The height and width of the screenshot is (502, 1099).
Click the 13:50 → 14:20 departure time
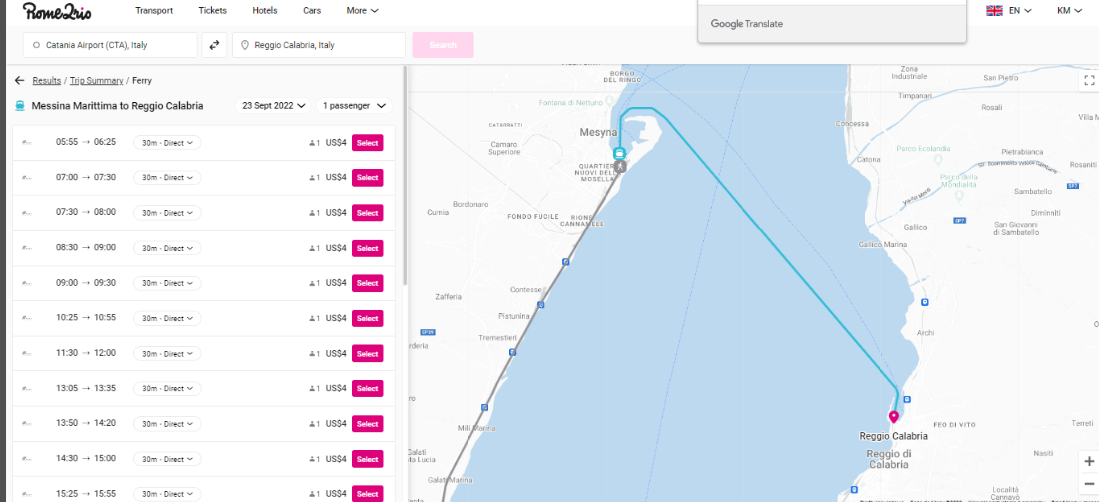tap(86, 423)
